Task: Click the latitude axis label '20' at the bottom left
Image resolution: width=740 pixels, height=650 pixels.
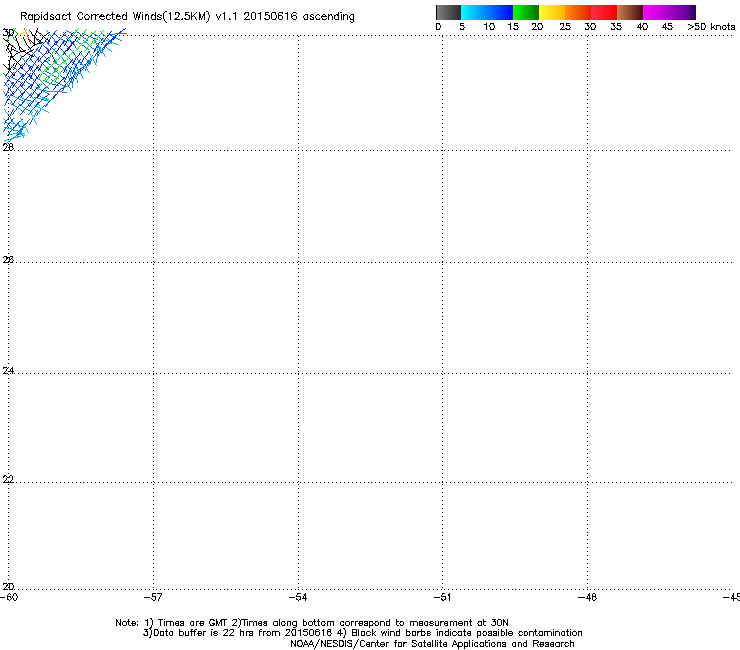Action: tap(8, 586)
